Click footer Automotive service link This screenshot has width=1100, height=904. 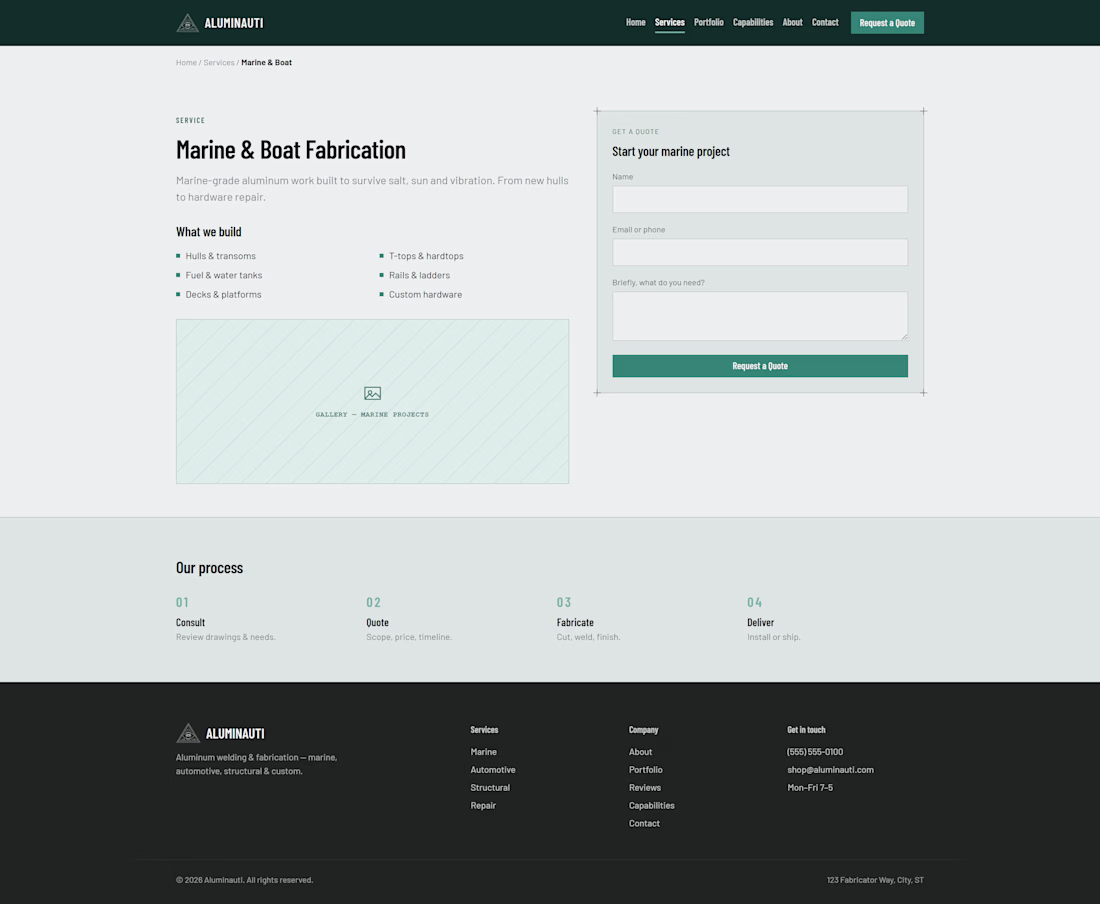point(492,770)
